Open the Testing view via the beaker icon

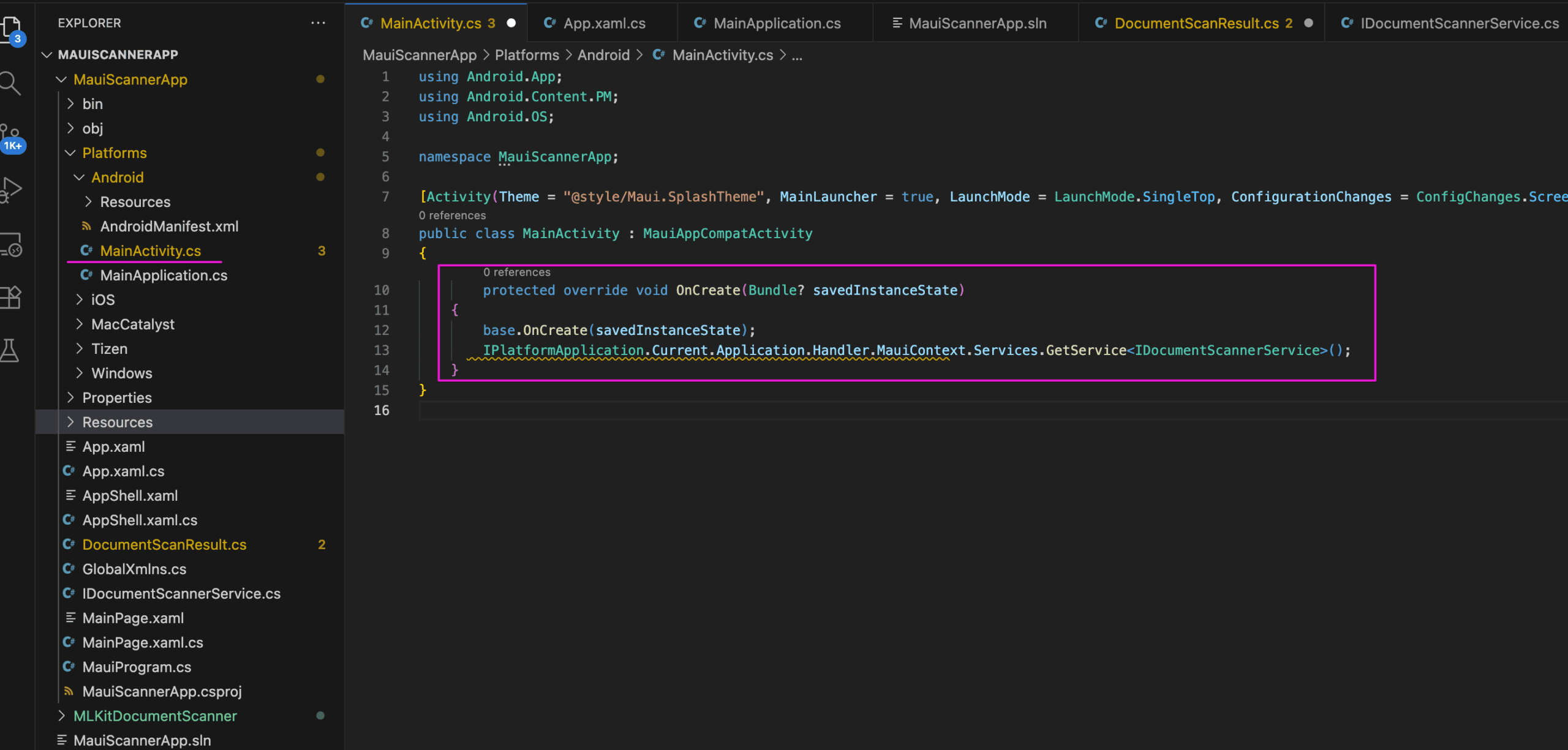pos(12,350)
